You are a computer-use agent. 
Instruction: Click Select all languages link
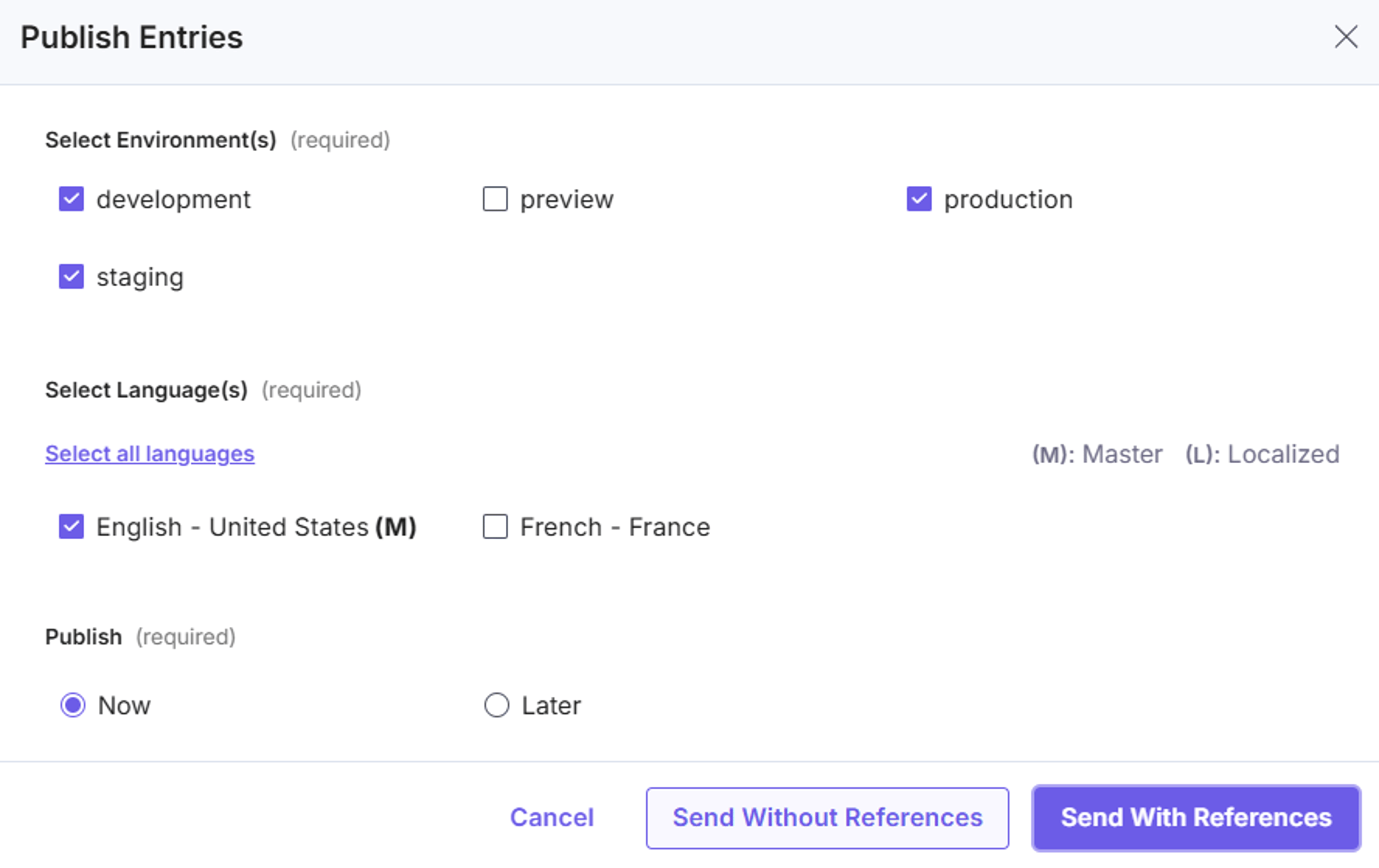[150, 454]
